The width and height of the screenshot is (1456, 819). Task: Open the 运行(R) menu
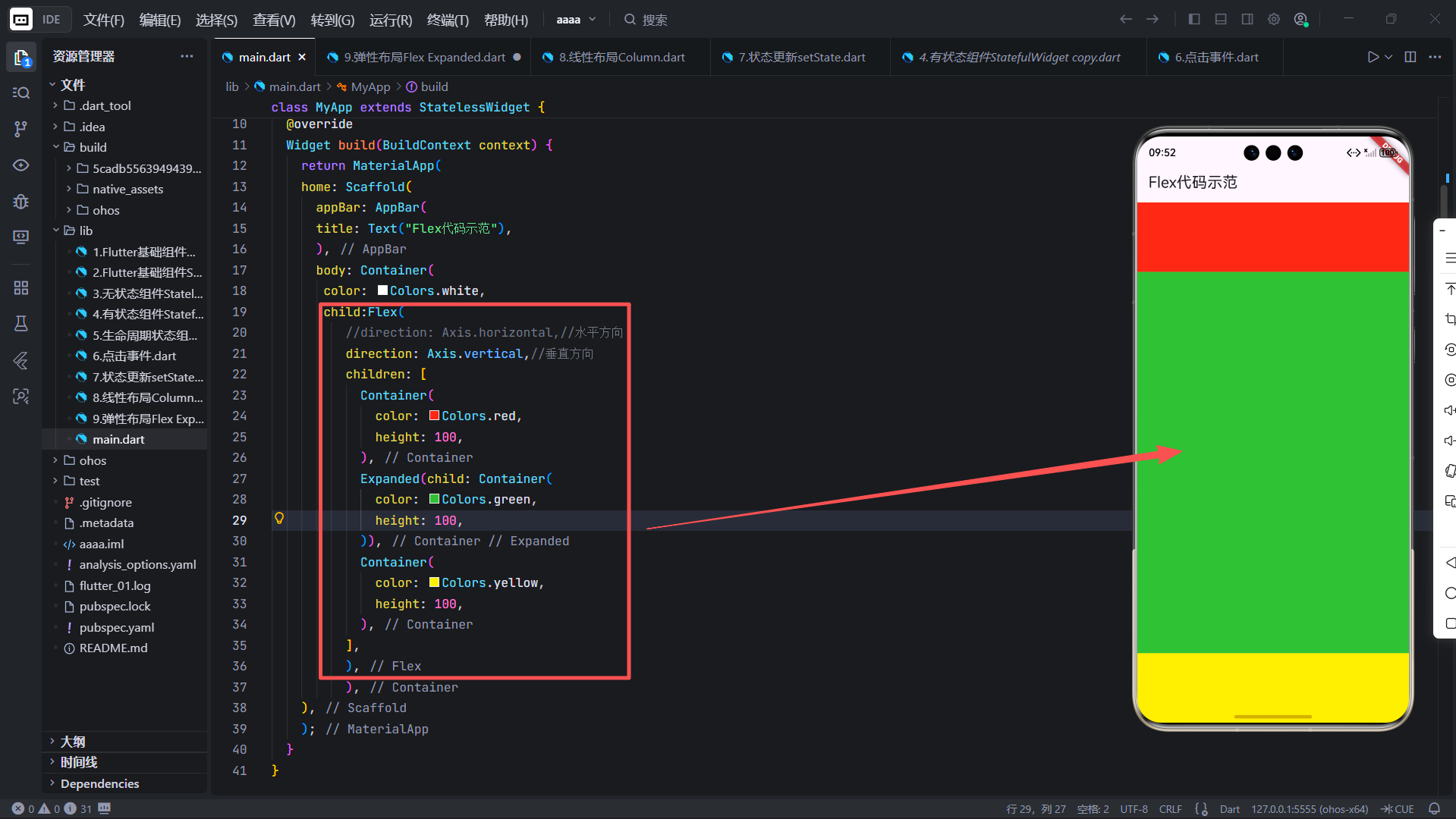pyautogui.click(x=391, y=20)
